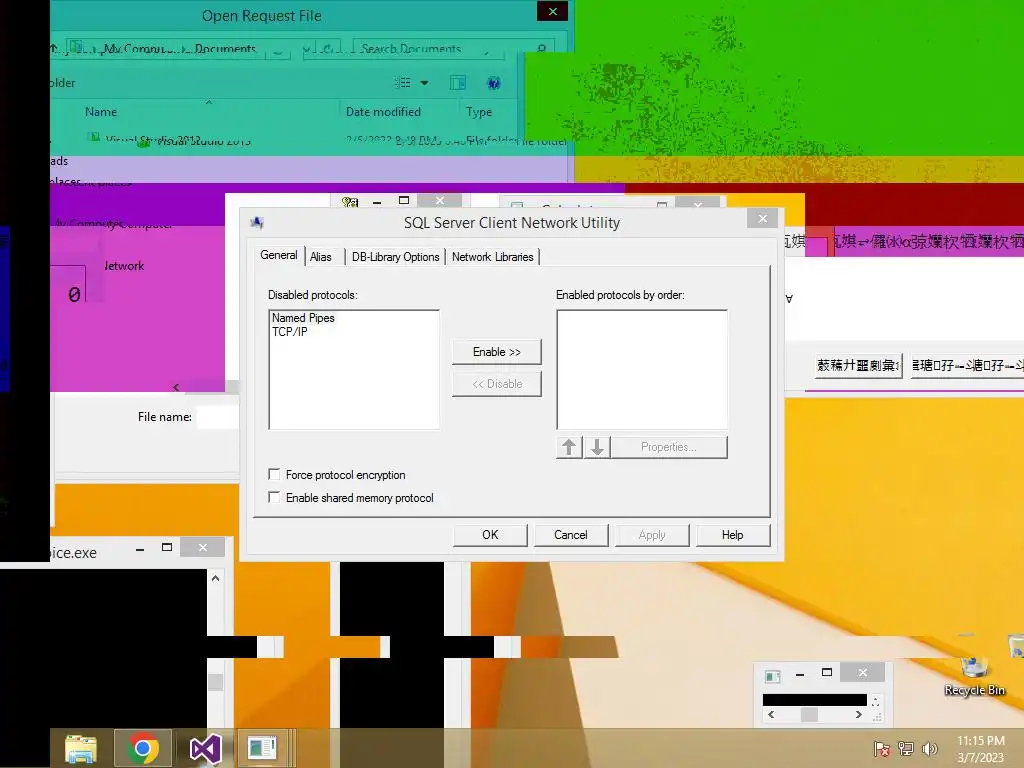This screenshot has width=1024, height=768.
Task: Click the sort arrow above Name column
Action: (x=209, y=102)
